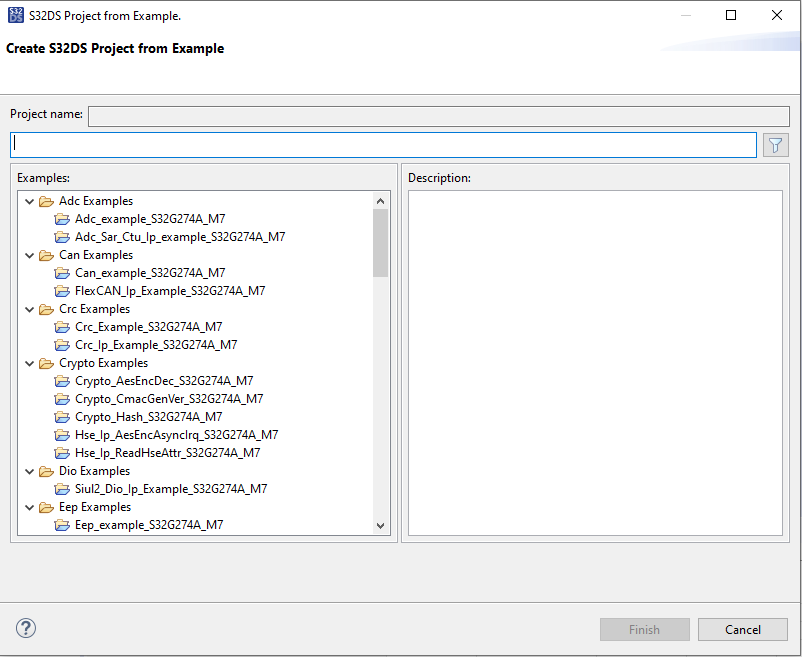
Task: Click the Crc_Example_S32G274A_M7 project icon
Action: point(62,327)
